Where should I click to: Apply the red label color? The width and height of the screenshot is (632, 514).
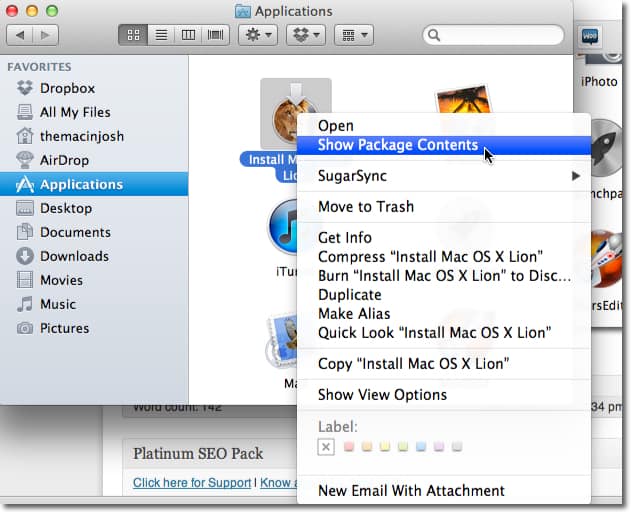click(349, 446)
